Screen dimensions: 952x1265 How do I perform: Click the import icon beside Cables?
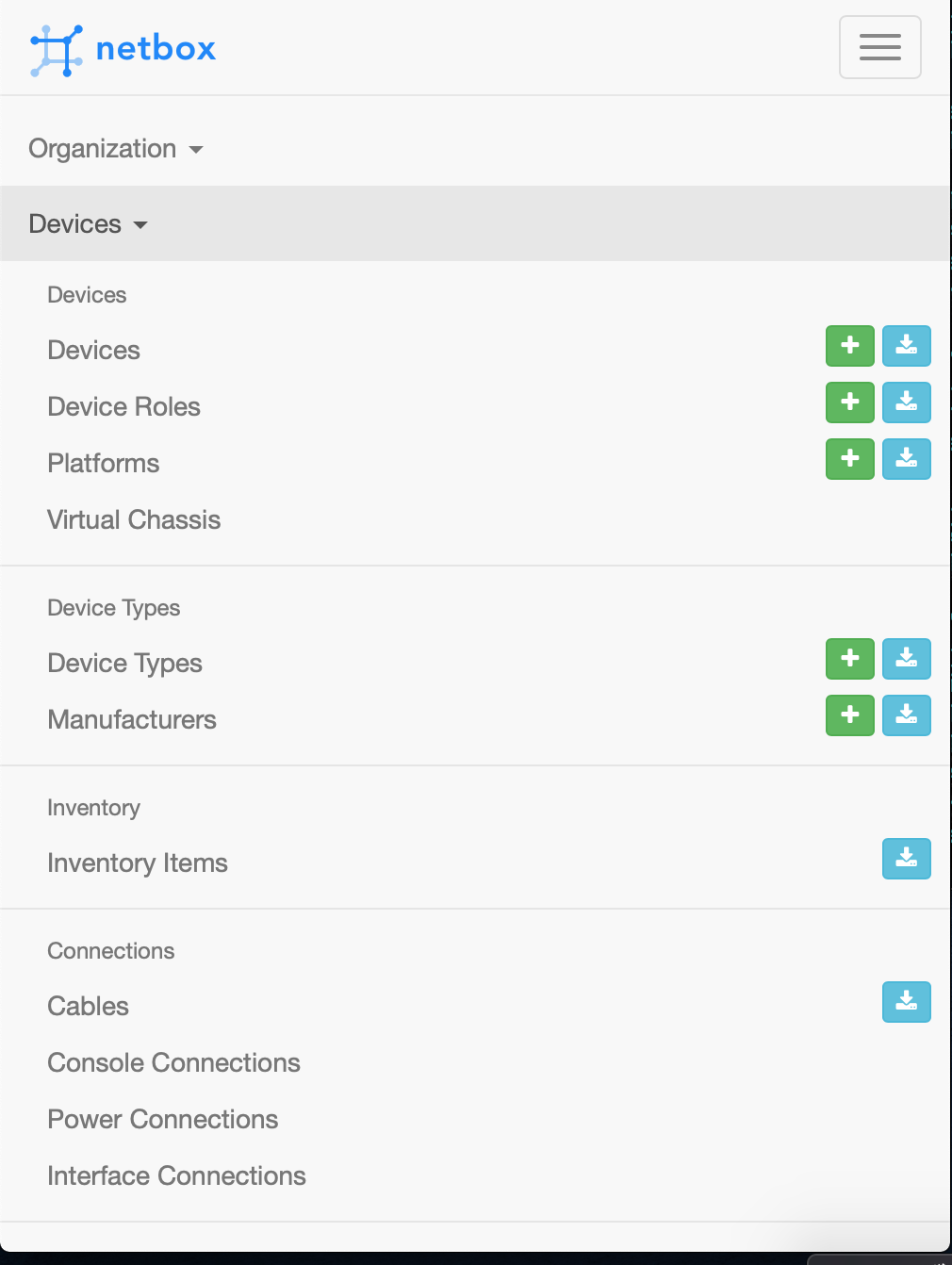tap(906, 1002)
